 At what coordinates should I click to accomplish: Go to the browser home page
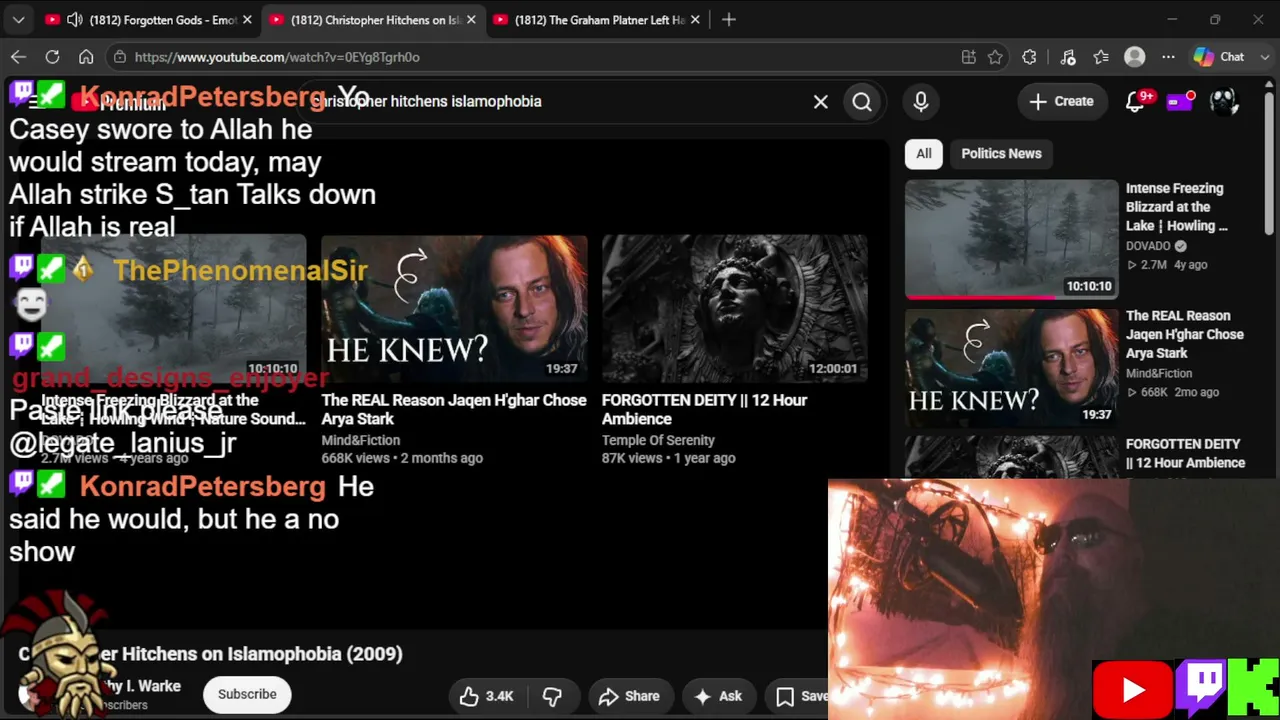click(x=86, y=57)
